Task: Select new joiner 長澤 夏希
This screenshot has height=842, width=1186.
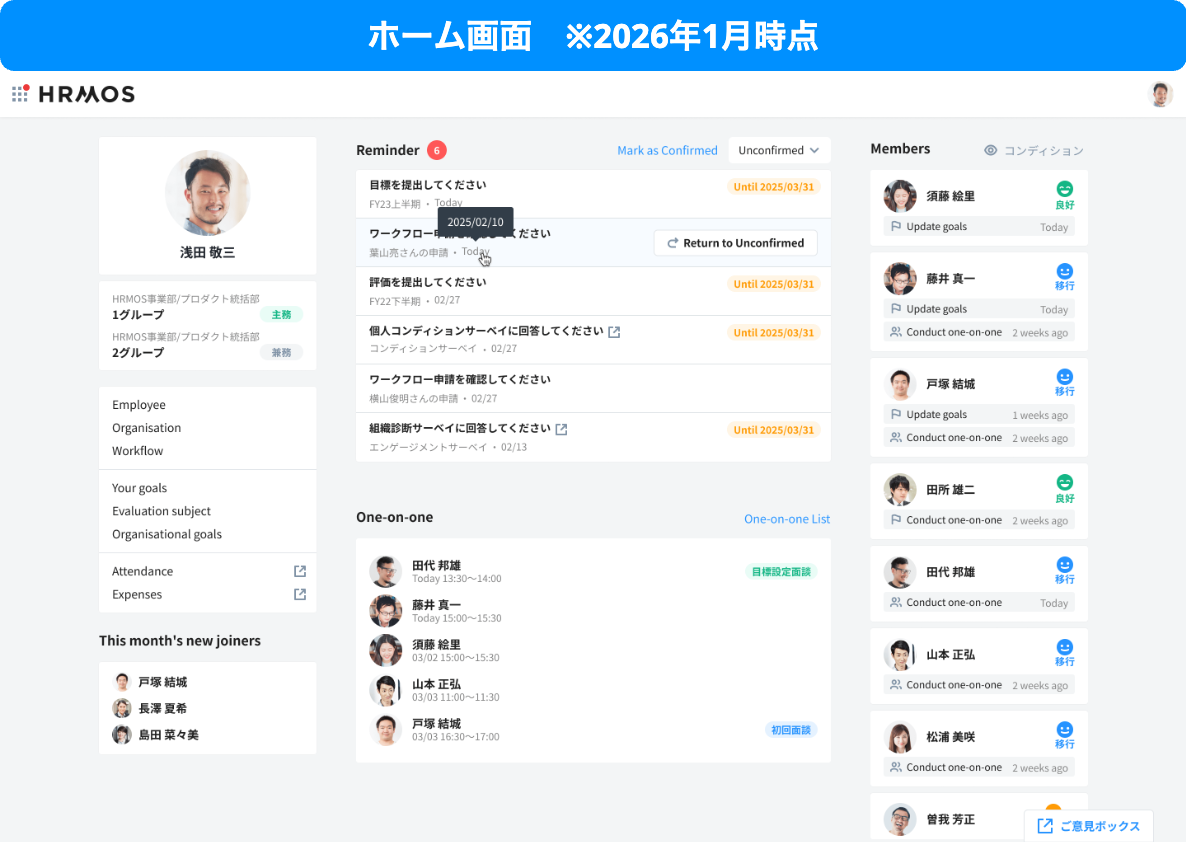Action: 162,708
